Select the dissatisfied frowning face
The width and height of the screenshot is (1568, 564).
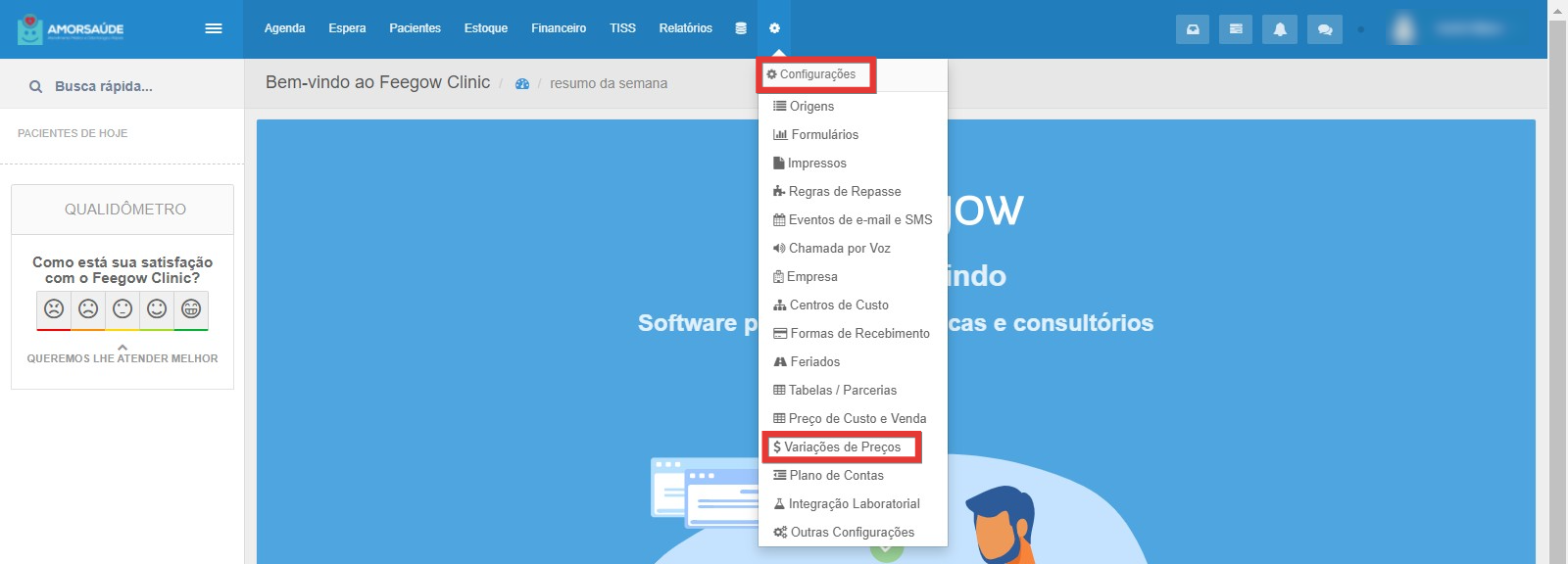(88, 309)
